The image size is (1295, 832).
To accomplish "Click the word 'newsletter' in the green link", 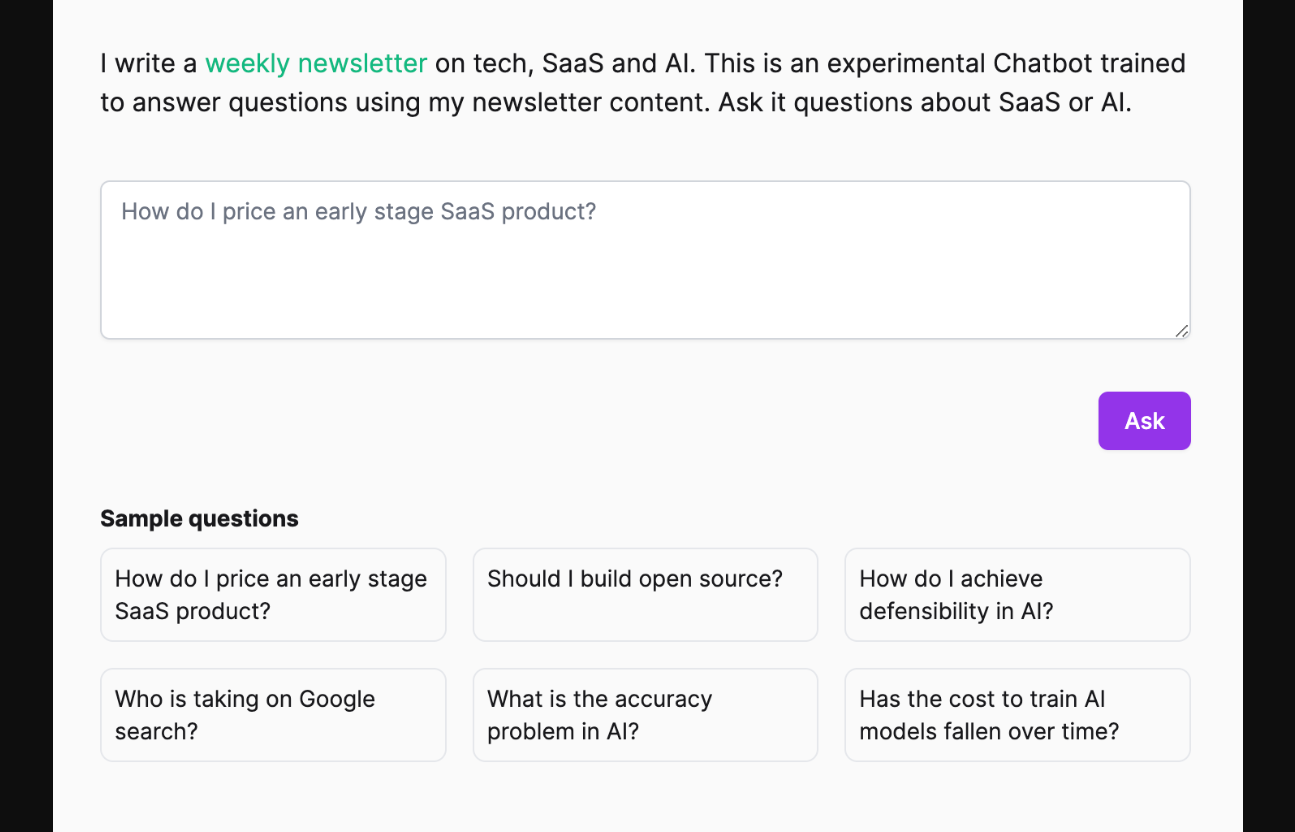I will (362, 64).
